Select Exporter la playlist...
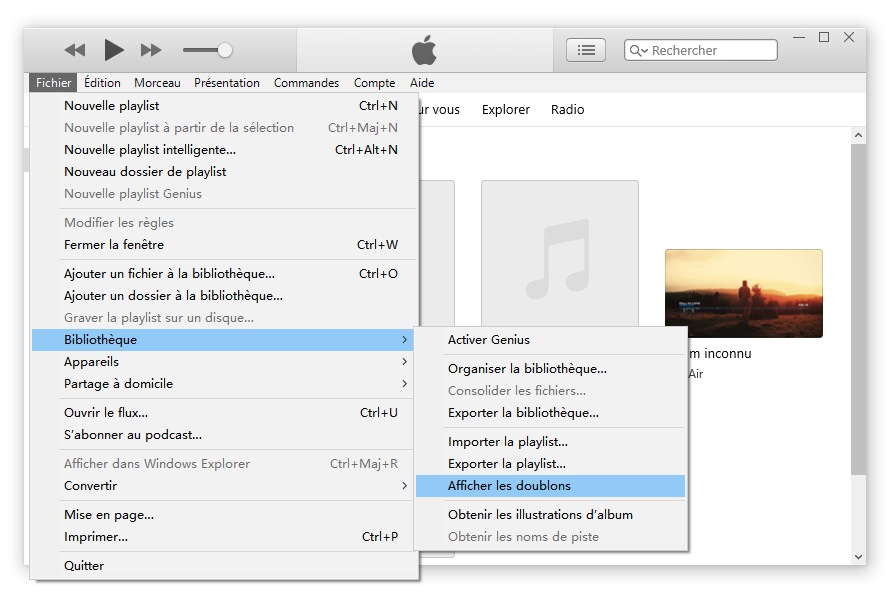This screenshot has width=896, height=603. (550, 464)
